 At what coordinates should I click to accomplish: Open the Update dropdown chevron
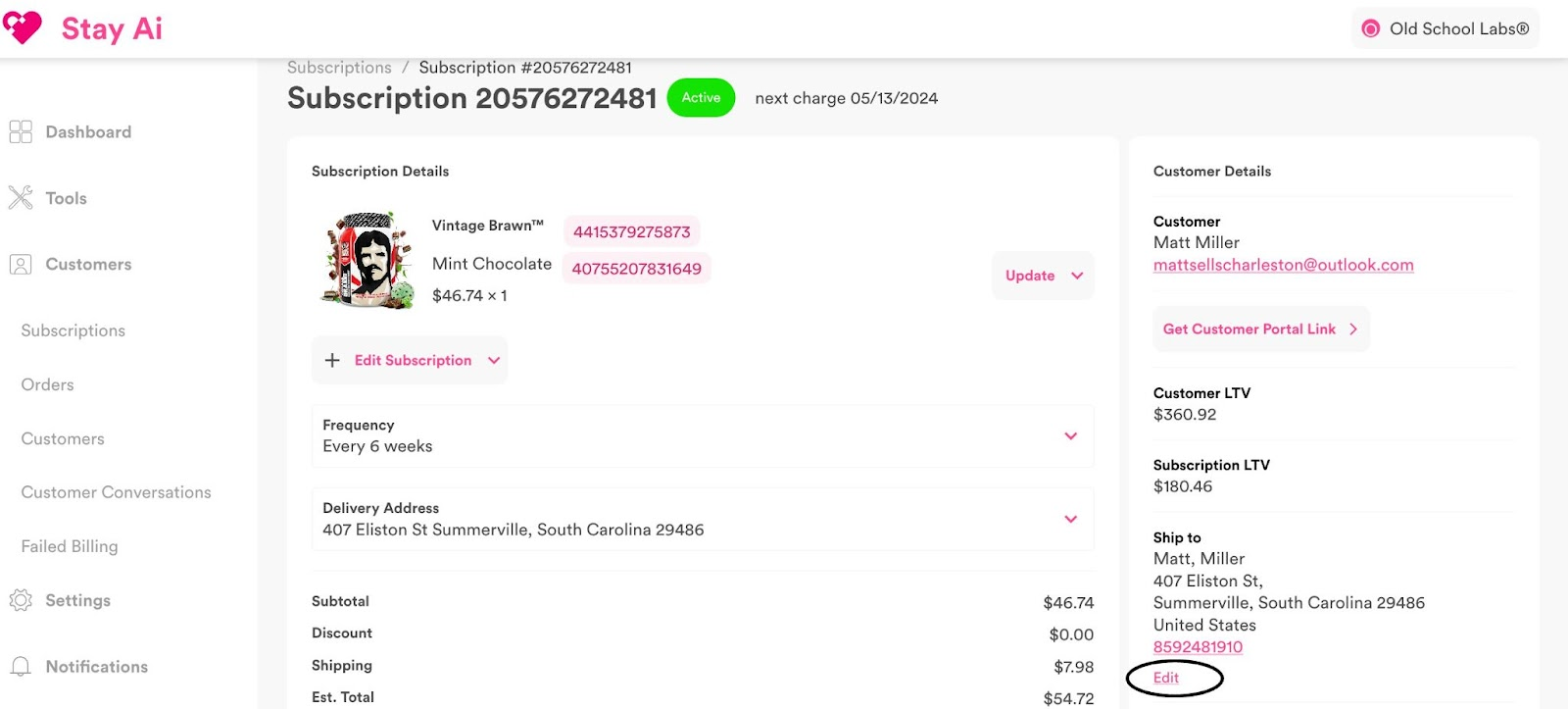[x=1077, y=276]
